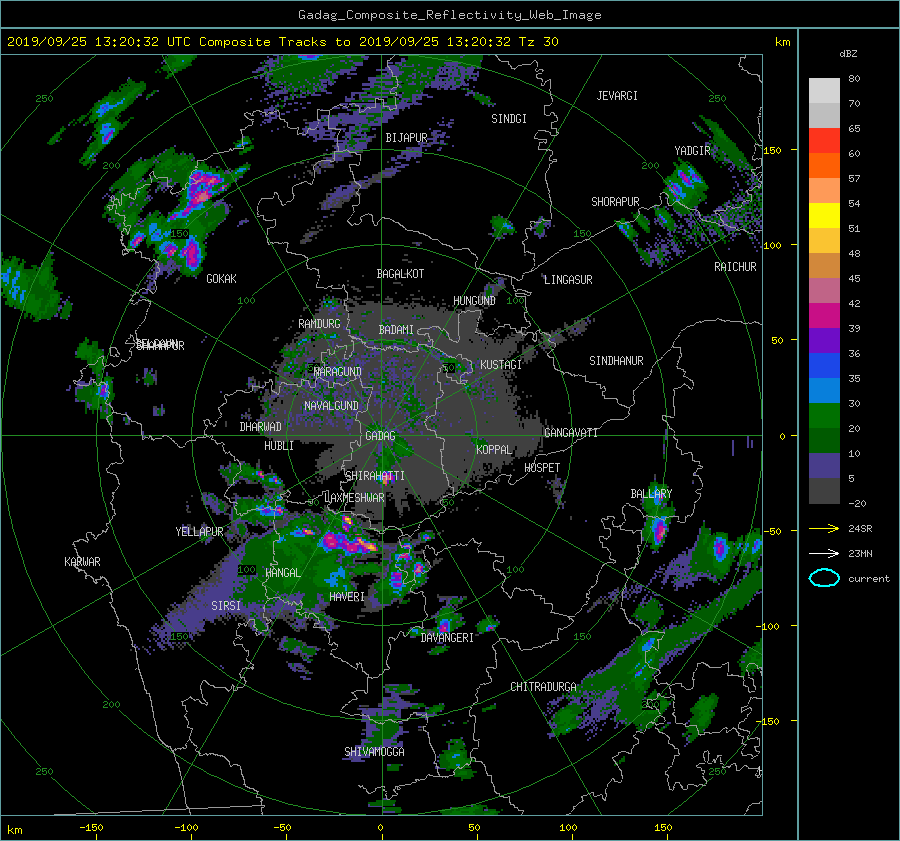
Task: Click the HANGAL label
Action: click(x=282, y=573)
